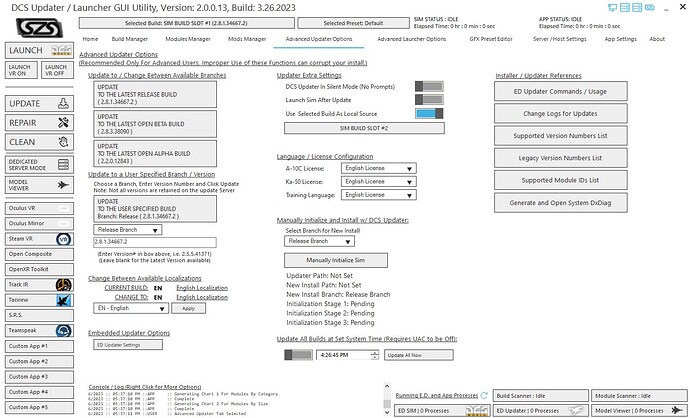Run CLEAN from the sidebar
This screenshot has height=418, width=690.
point(39,142)
